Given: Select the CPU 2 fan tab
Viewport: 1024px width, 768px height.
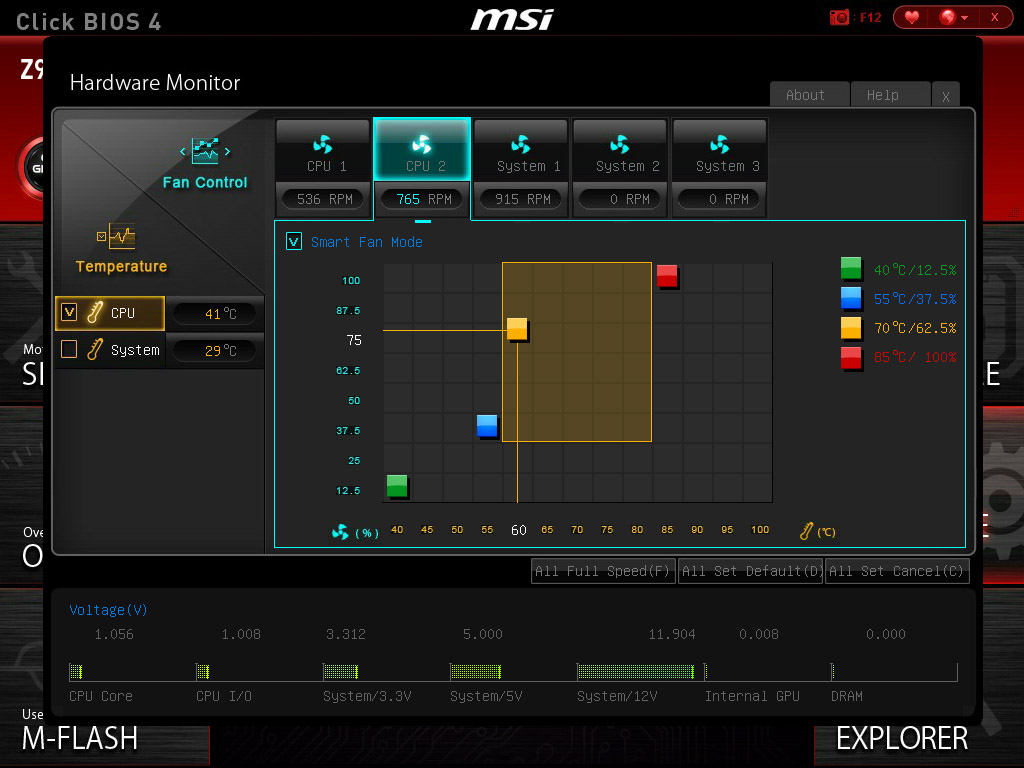Looking at the screenshot, I should (422, 150).
